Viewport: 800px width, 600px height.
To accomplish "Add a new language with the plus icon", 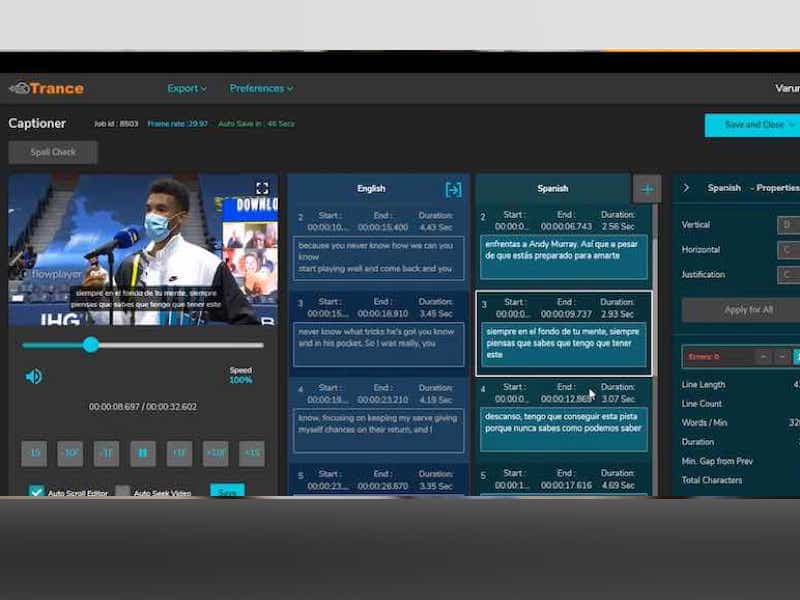I will 646,189.
